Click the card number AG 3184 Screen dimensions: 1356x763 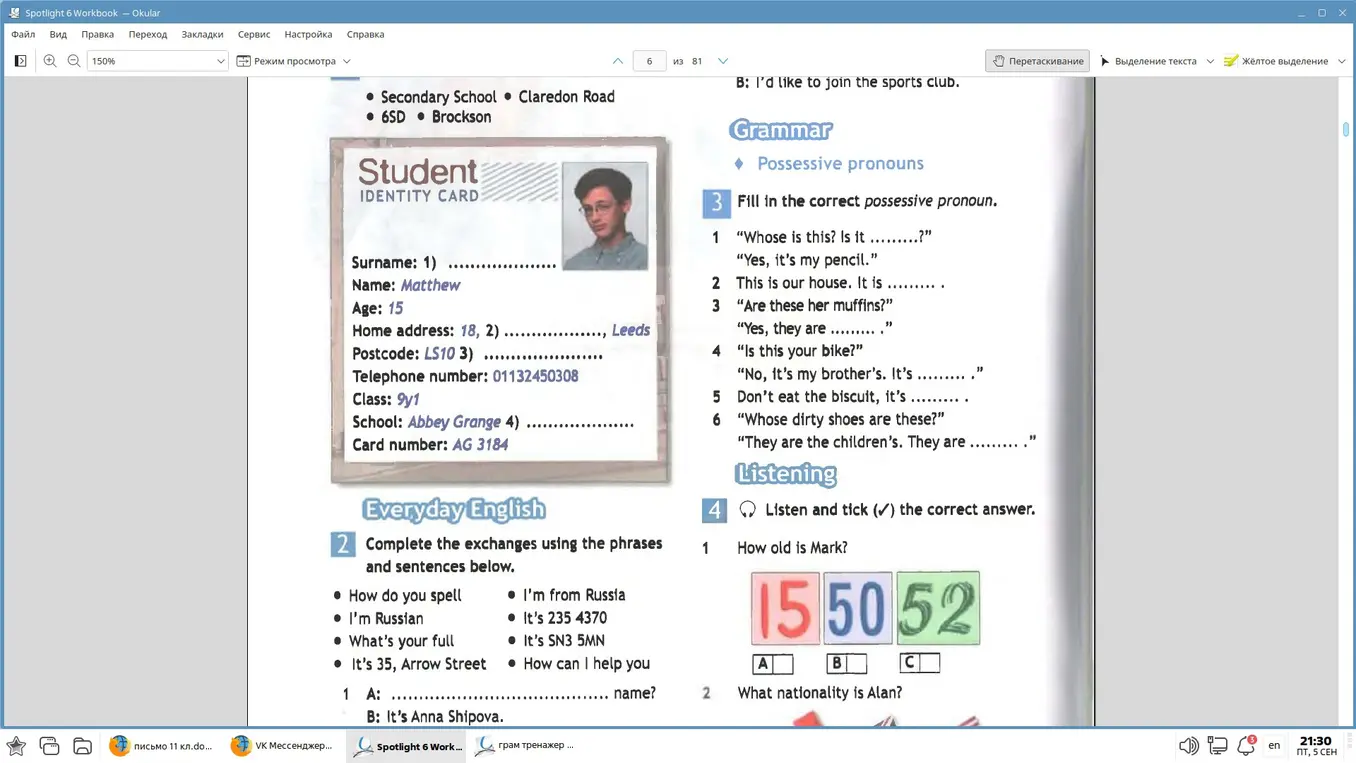pyautogui.click(x=480, y=445)
